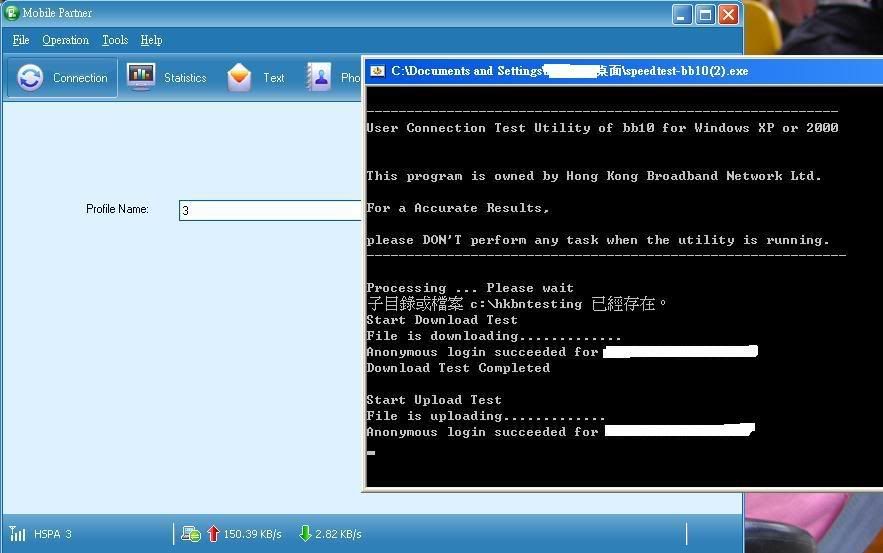This screenshot has height=553, width=883.
Task: Click the 'File is uploading' console line
Action: (485, 416)
